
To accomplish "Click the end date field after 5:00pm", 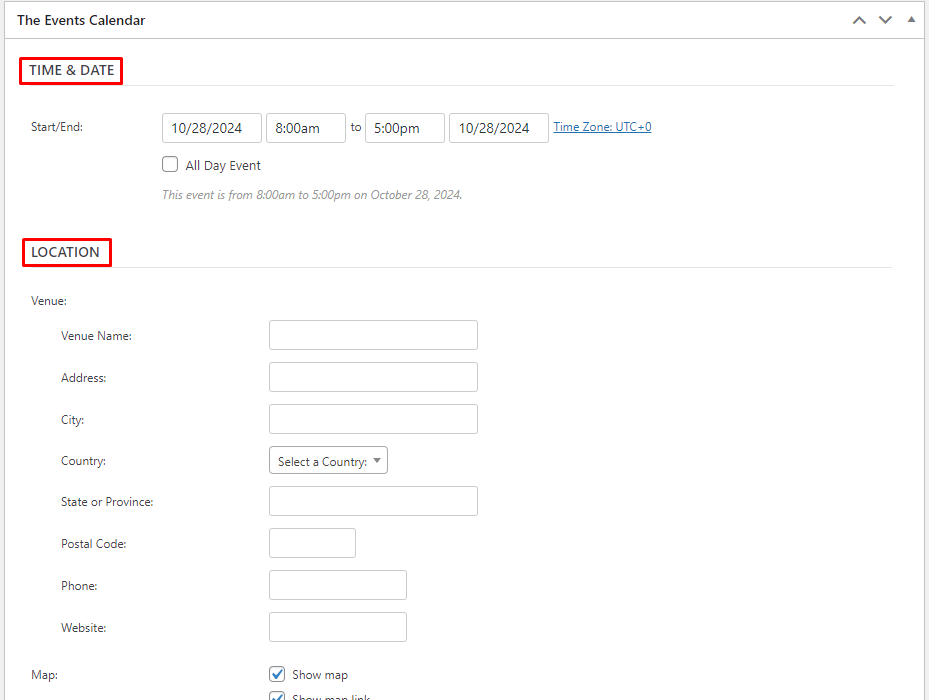I will pos(499,128).
